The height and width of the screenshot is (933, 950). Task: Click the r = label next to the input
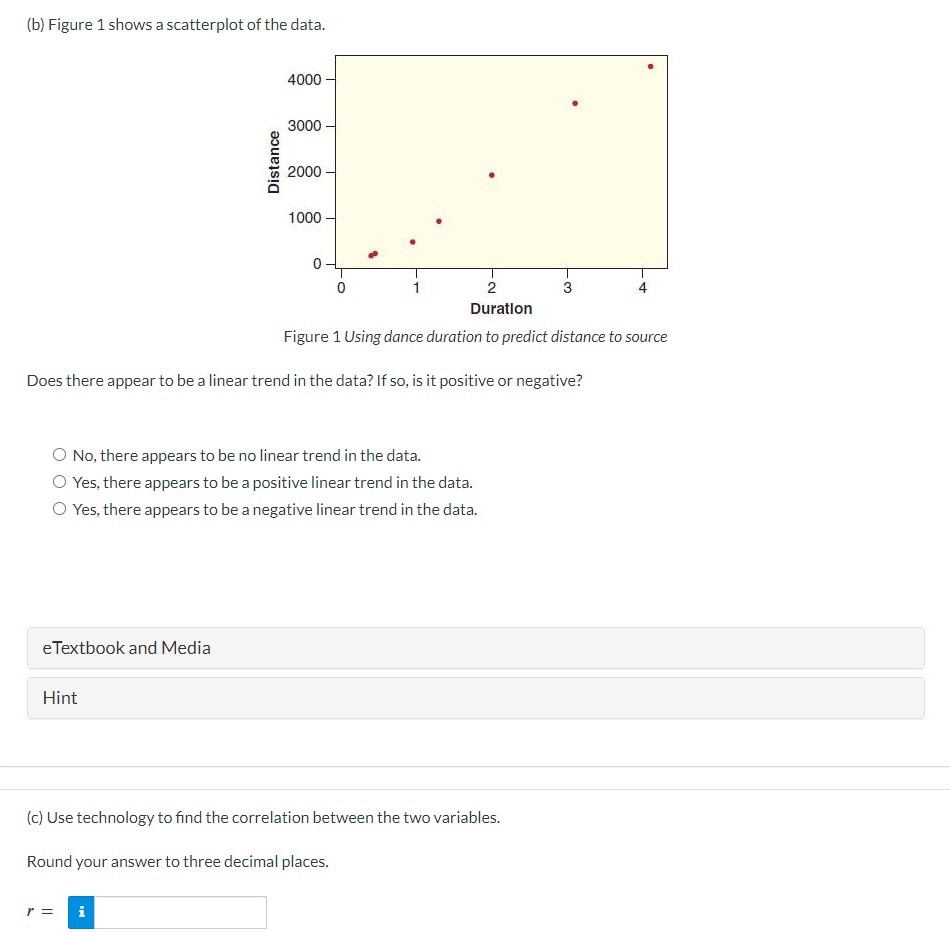click(39, 911)
